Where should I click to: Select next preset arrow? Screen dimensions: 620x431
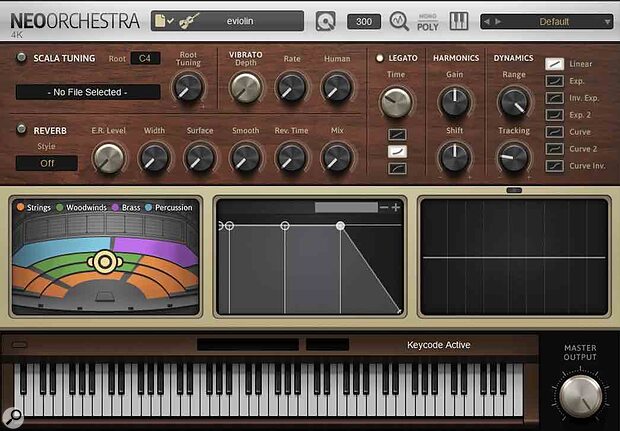[x=498, y=21]
